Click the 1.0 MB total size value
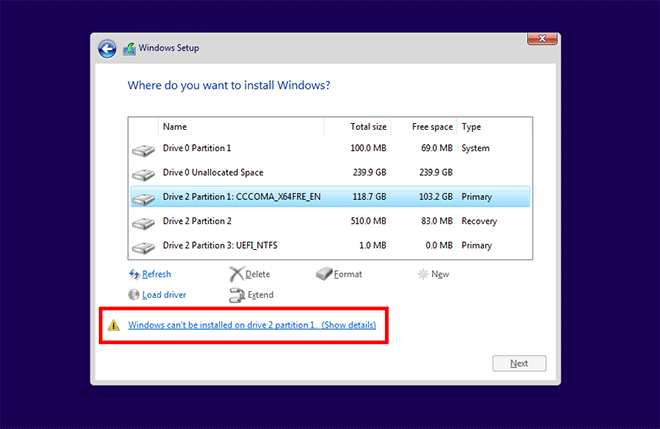This screenshot has height=429, width=660. [373, 246]
